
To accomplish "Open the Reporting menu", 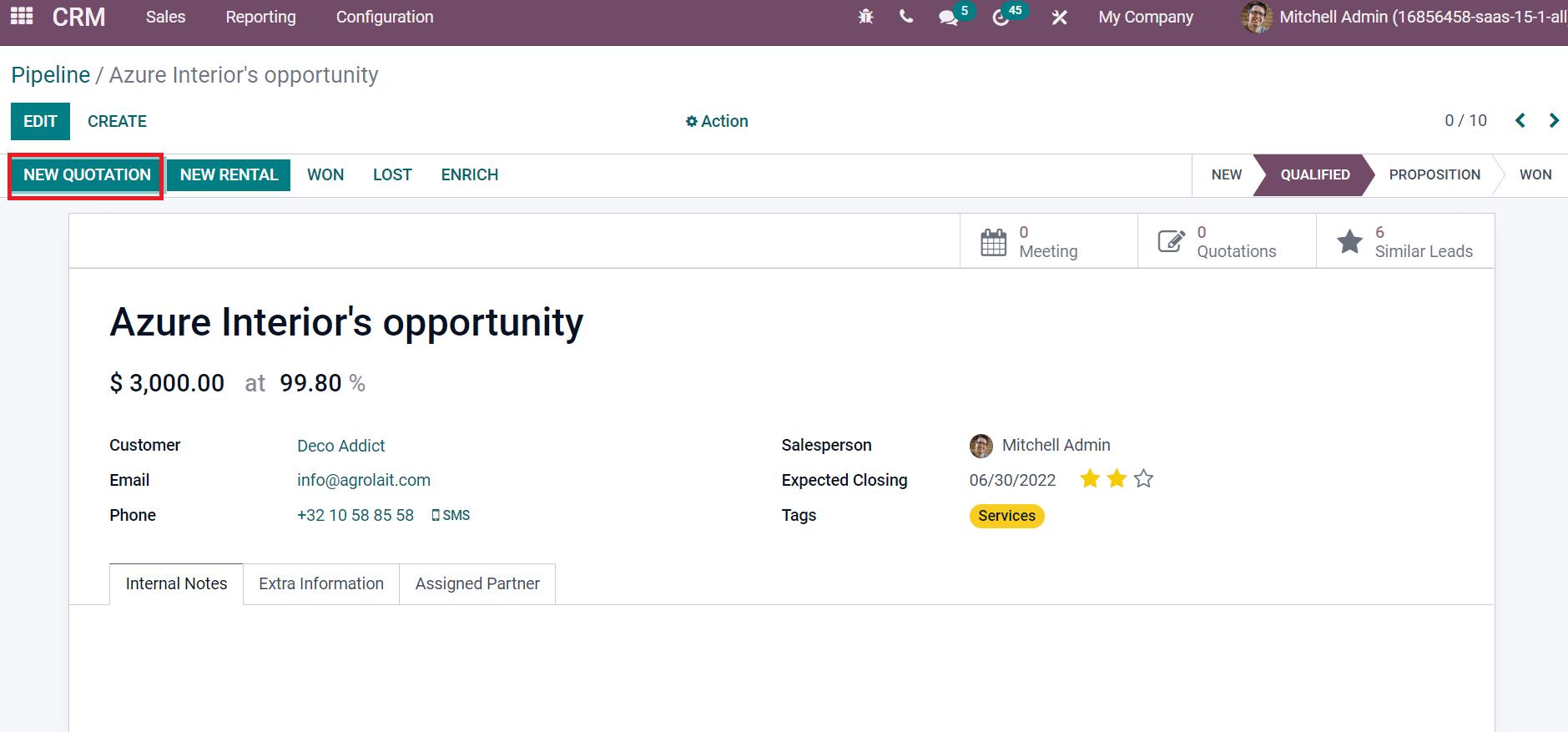I will tap(260, 17).
